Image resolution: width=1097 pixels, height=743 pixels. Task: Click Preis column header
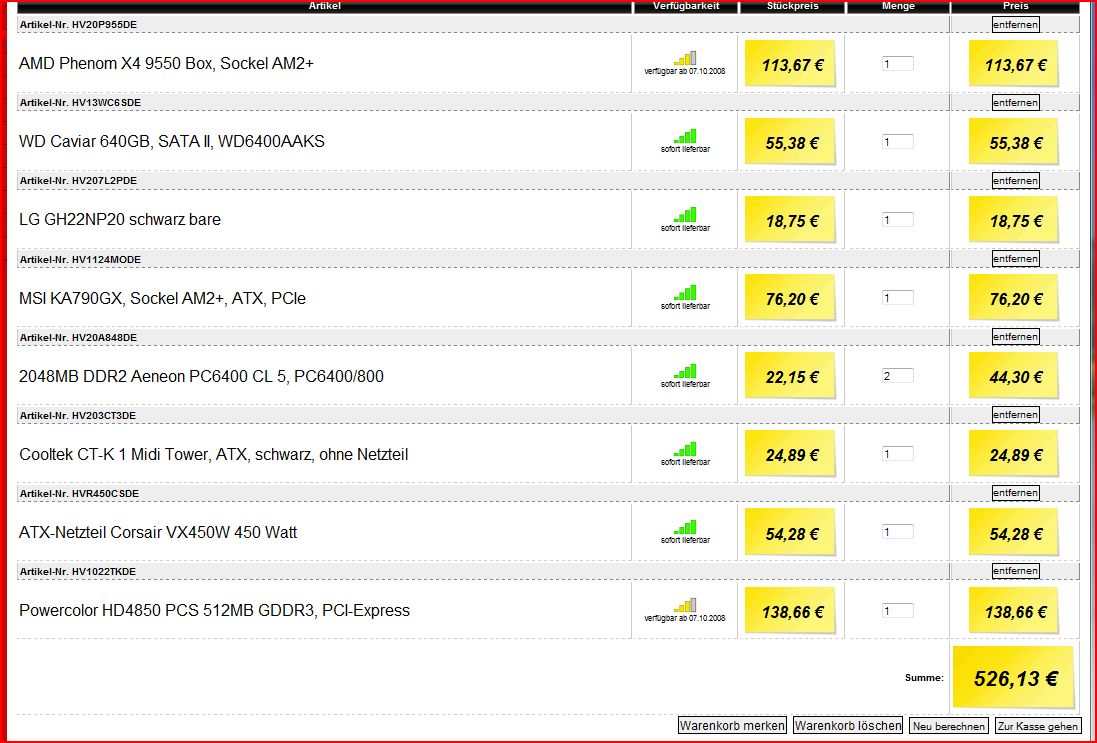pyautogui.click(x=1015, y=6)
